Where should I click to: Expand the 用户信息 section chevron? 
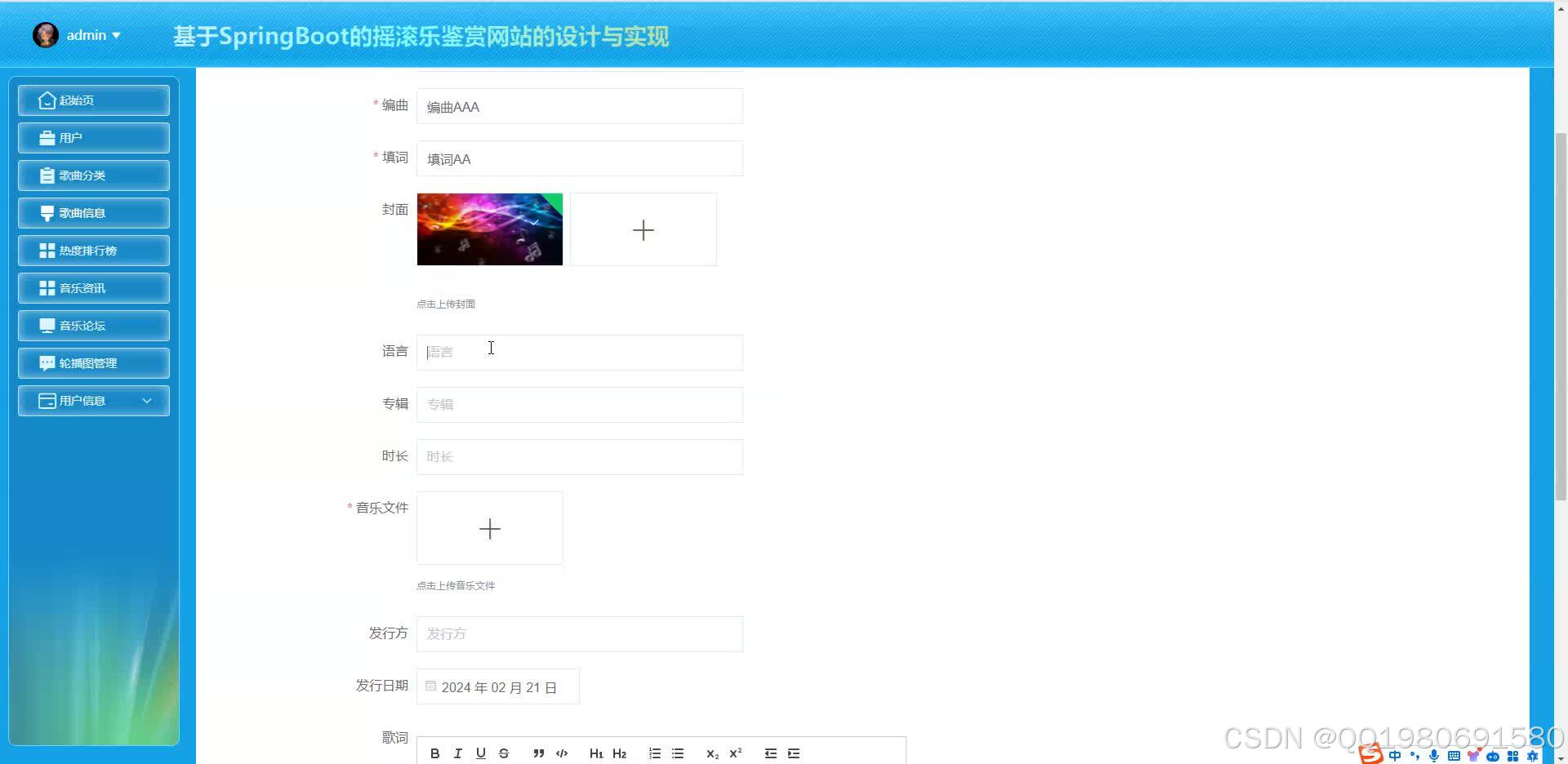click(x=147, y=401)
